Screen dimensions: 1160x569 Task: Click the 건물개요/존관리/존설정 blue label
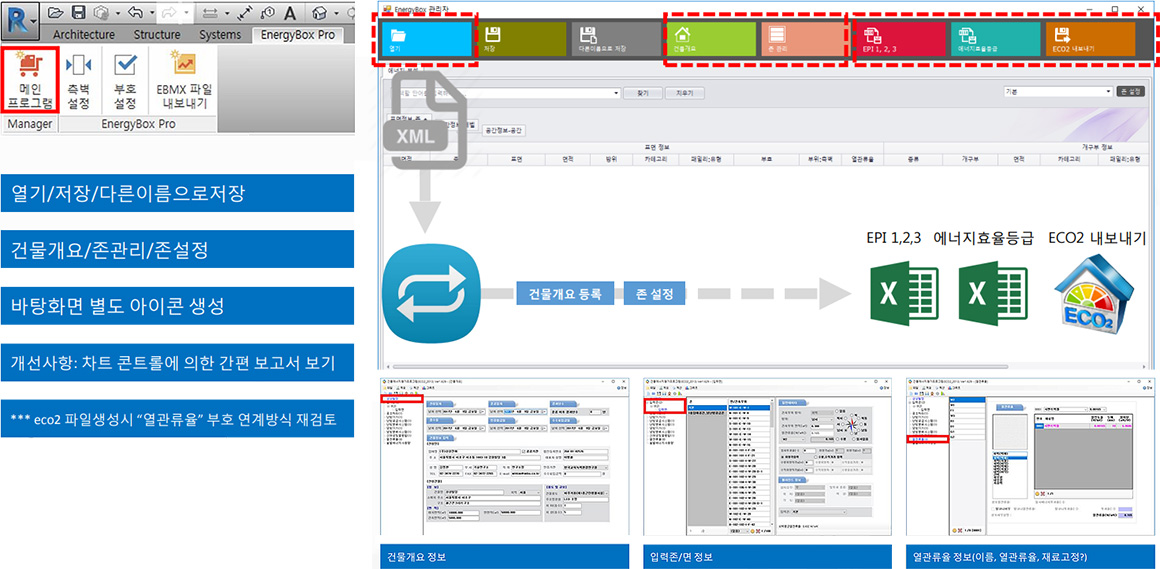tap(178, 249)
